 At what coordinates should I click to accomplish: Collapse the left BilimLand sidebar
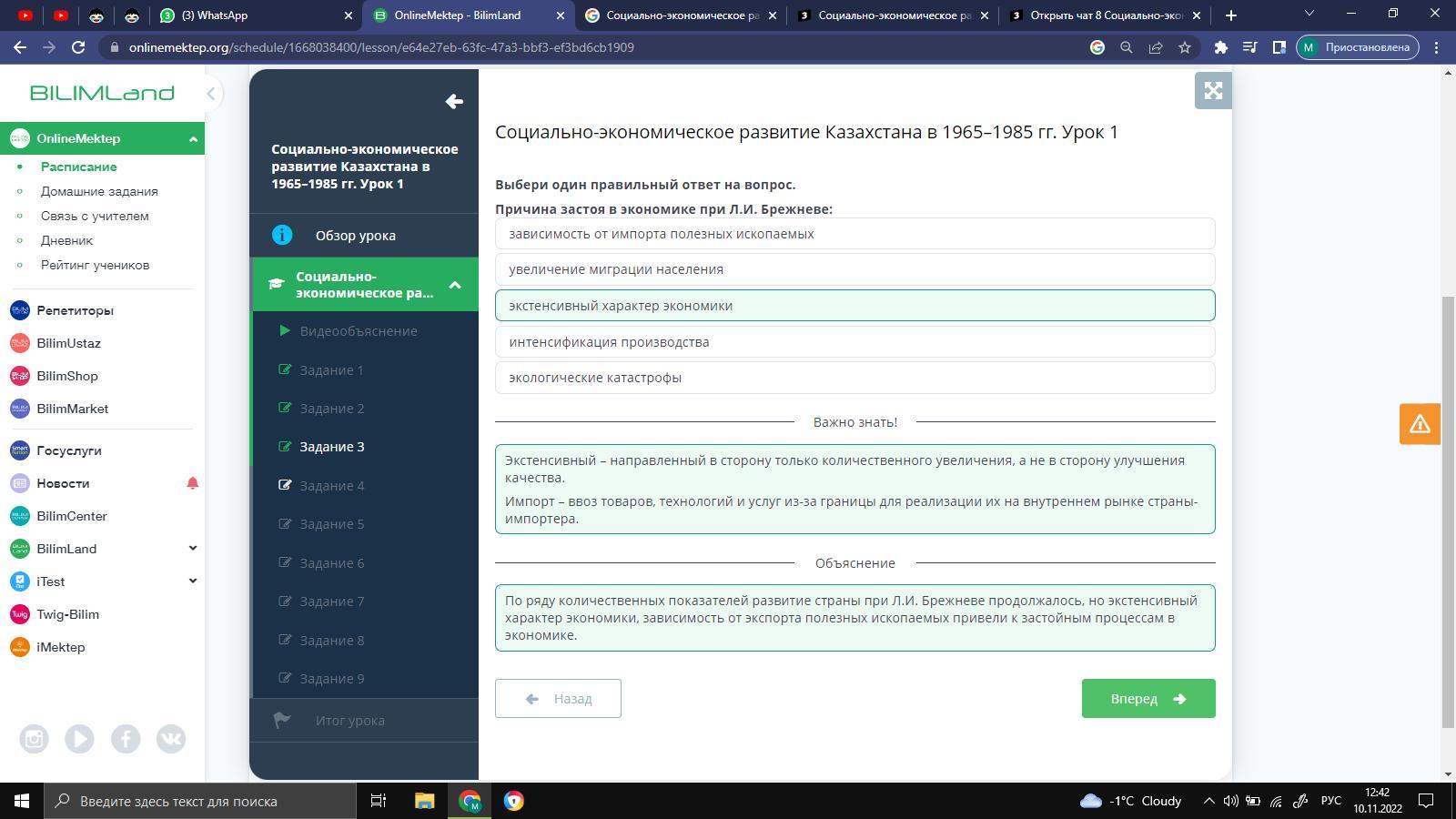(210, 93)
